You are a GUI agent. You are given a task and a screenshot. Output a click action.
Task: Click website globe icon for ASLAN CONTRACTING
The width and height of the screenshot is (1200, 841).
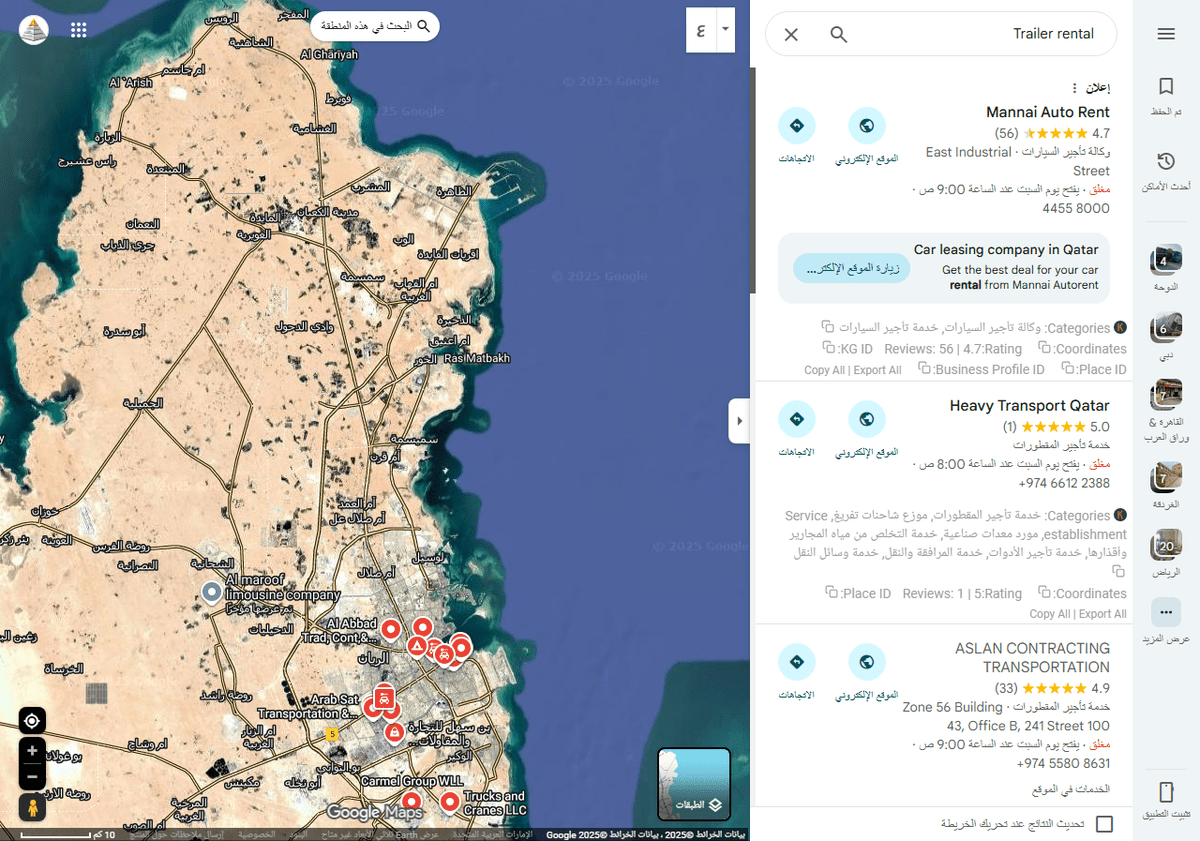tap(867, 662)
